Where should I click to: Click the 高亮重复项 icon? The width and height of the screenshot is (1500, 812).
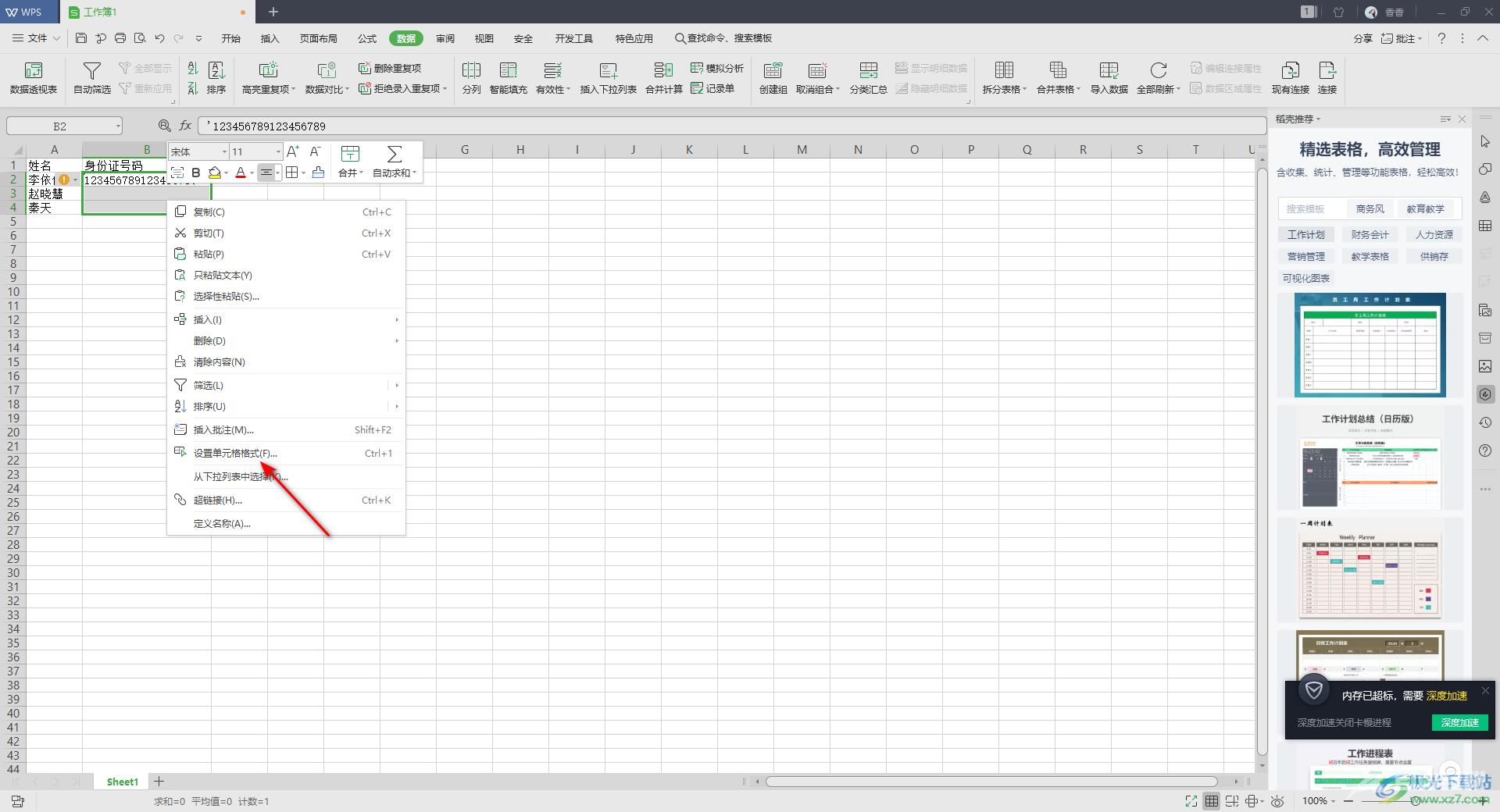[268, 70]
